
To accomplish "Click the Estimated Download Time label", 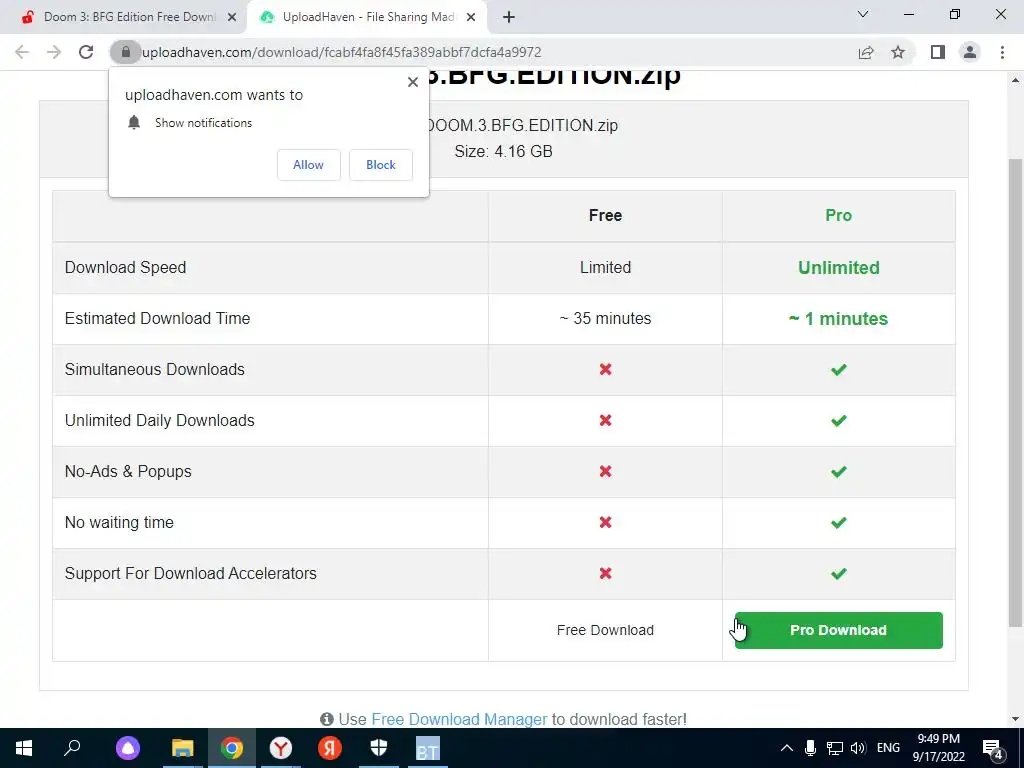I will tap(157, 319).
